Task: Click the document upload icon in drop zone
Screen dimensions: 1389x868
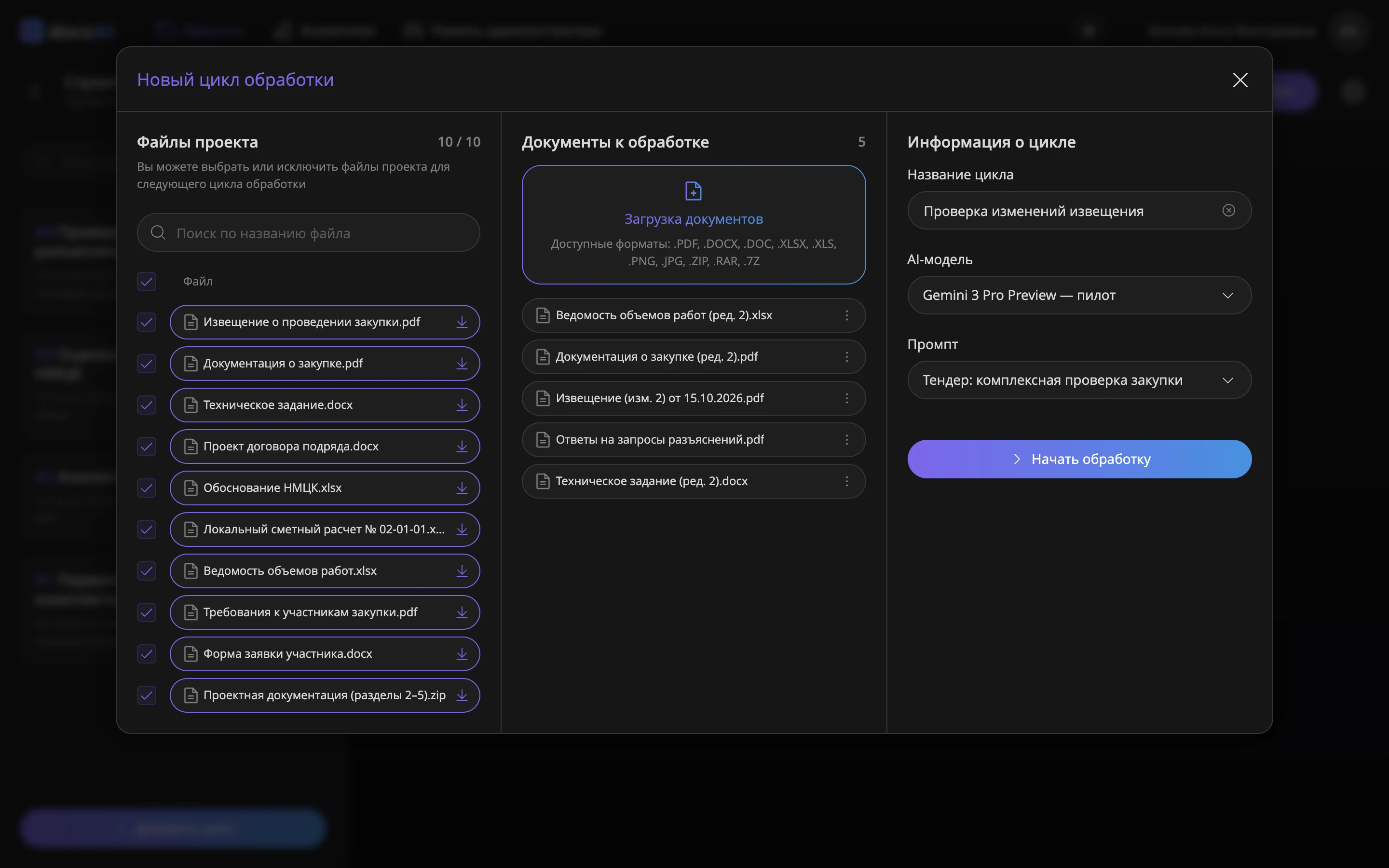Action: (x=694, y=190)
